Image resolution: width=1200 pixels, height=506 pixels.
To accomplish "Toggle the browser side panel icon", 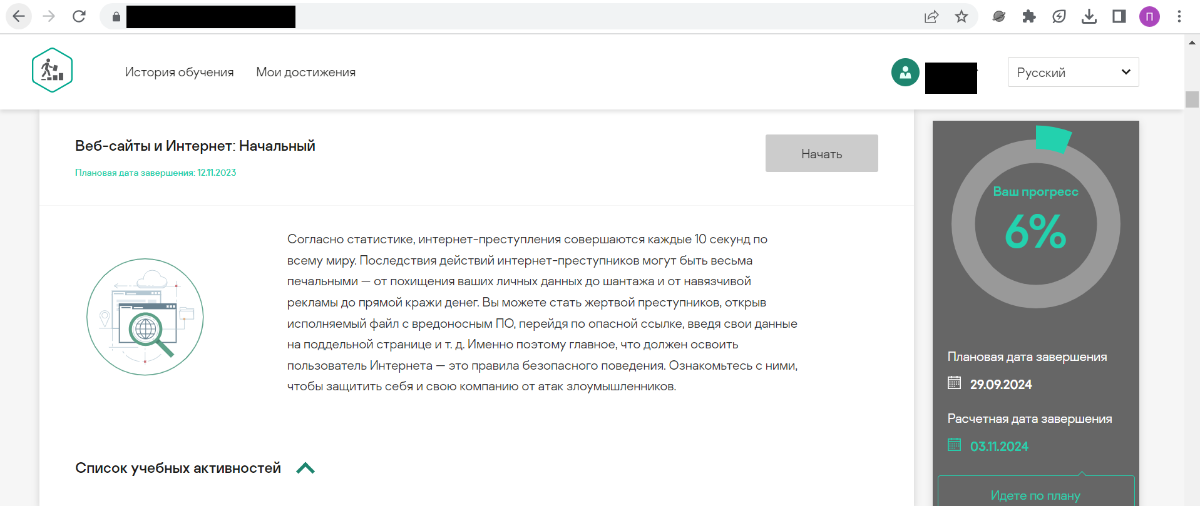I will coord(1119,16).
